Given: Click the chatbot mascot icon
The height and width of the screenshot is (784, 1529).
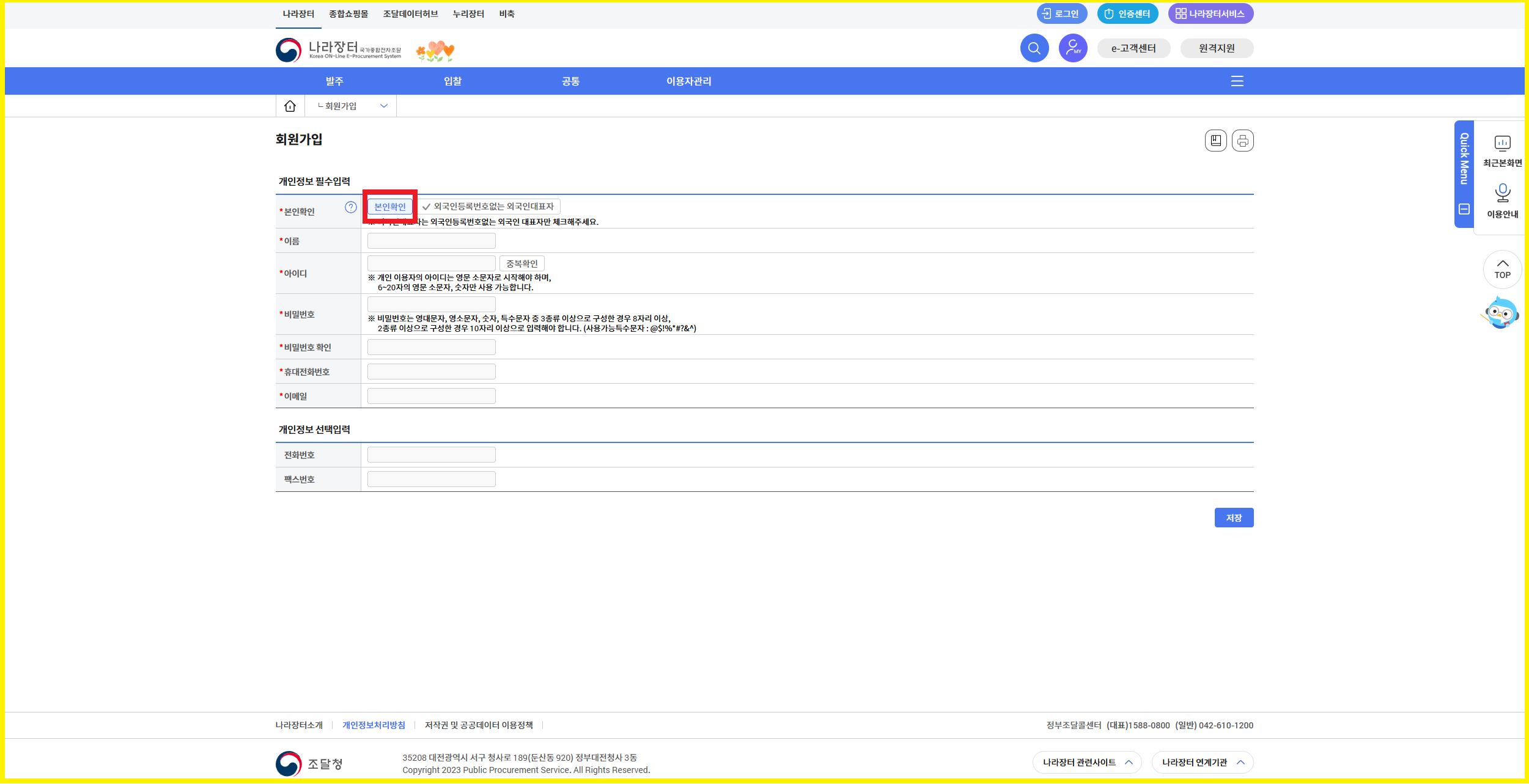Looking at the screenshot, I should (1501, 313).
